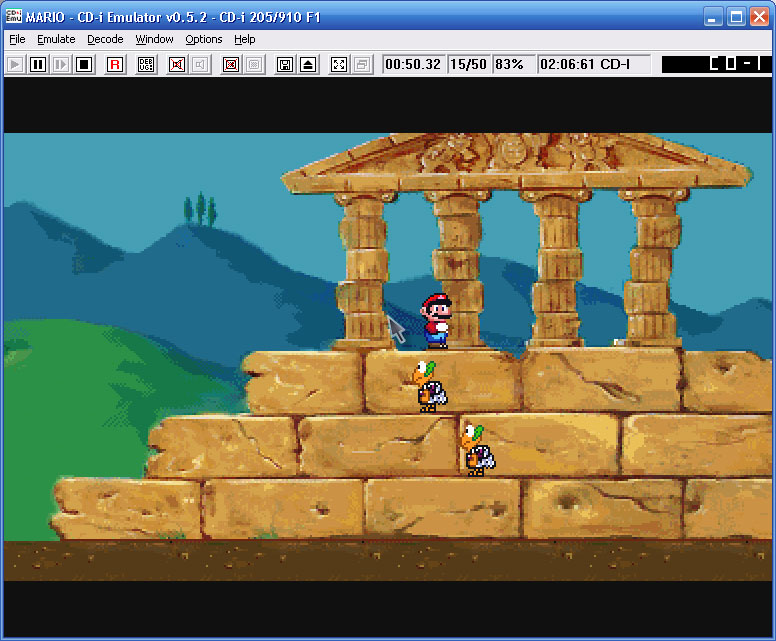Click the floppy disk save icon
The image size is (776, 641).
point(285,64)
